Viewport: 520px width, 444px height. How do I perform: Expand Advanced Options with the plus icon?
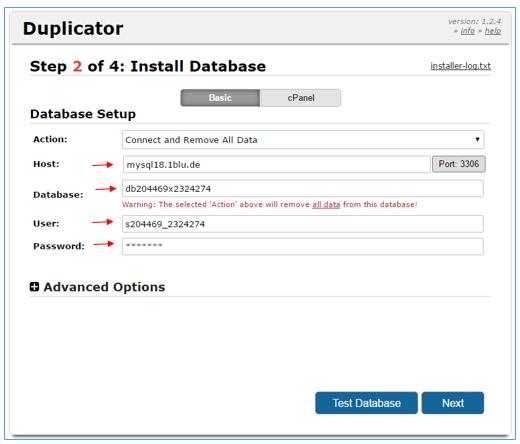tap(34, 287)
